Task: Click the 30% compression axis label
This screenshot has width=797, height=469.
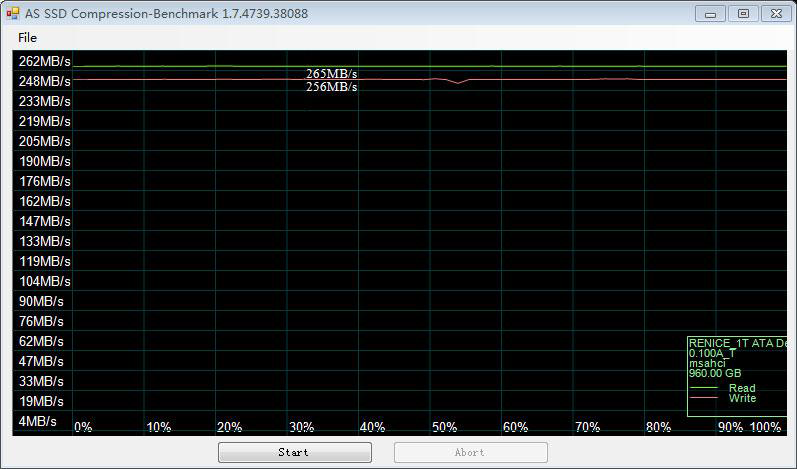Action: (301, 427)
